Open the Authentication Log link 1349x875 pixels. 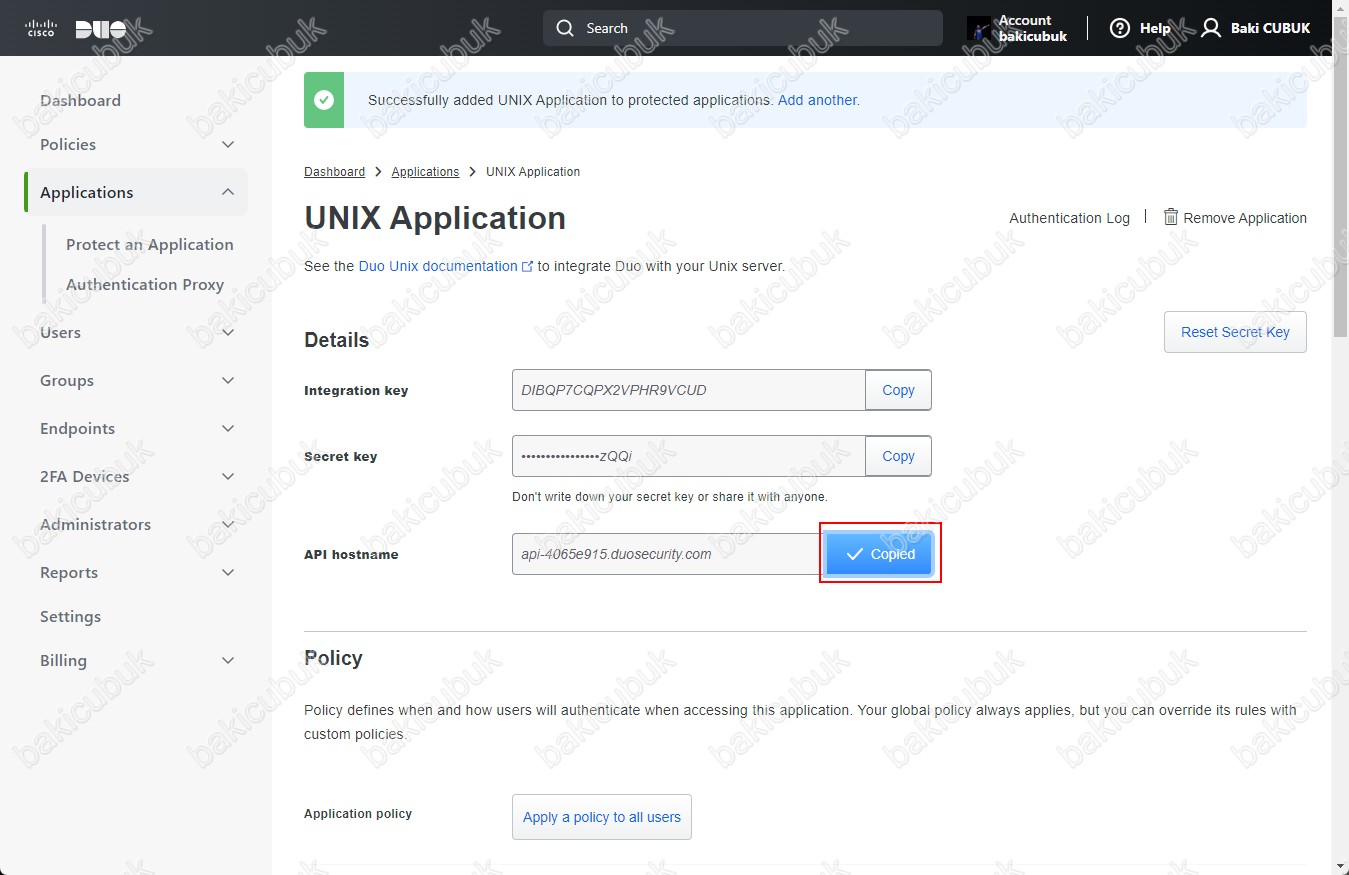(x=1069, y=218)
